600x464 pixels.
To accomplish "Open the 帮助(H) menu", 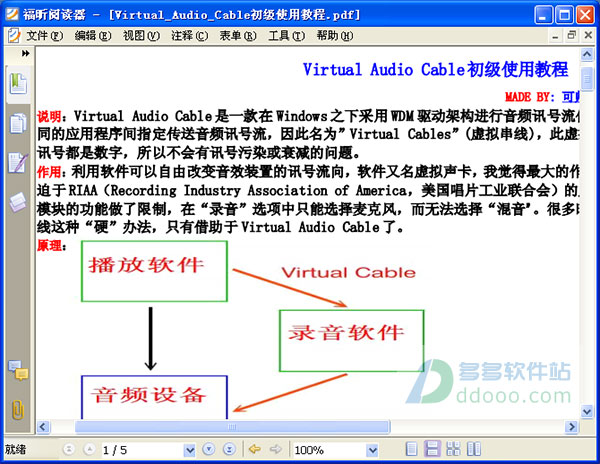I will pyautogui.click(x=335, y=36).
